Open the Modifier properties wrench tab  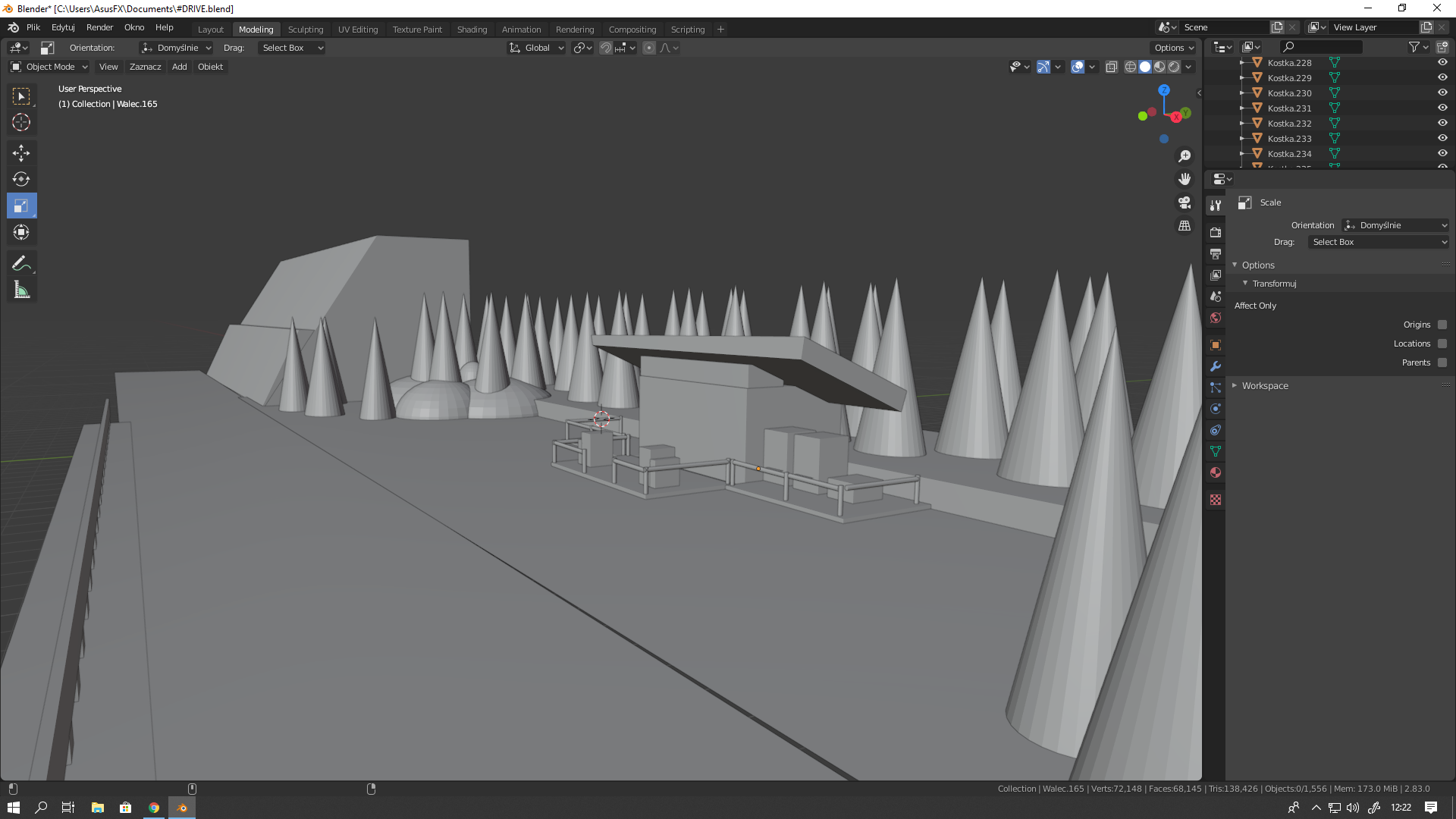pyautogui.click(x=1216, y=366)
